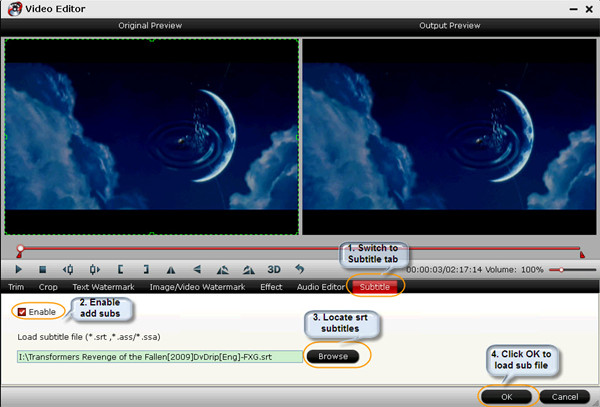600x407 pixels.
Task: Adjust the volume slider
Action: pyautogui.click(x=572, y=270)
